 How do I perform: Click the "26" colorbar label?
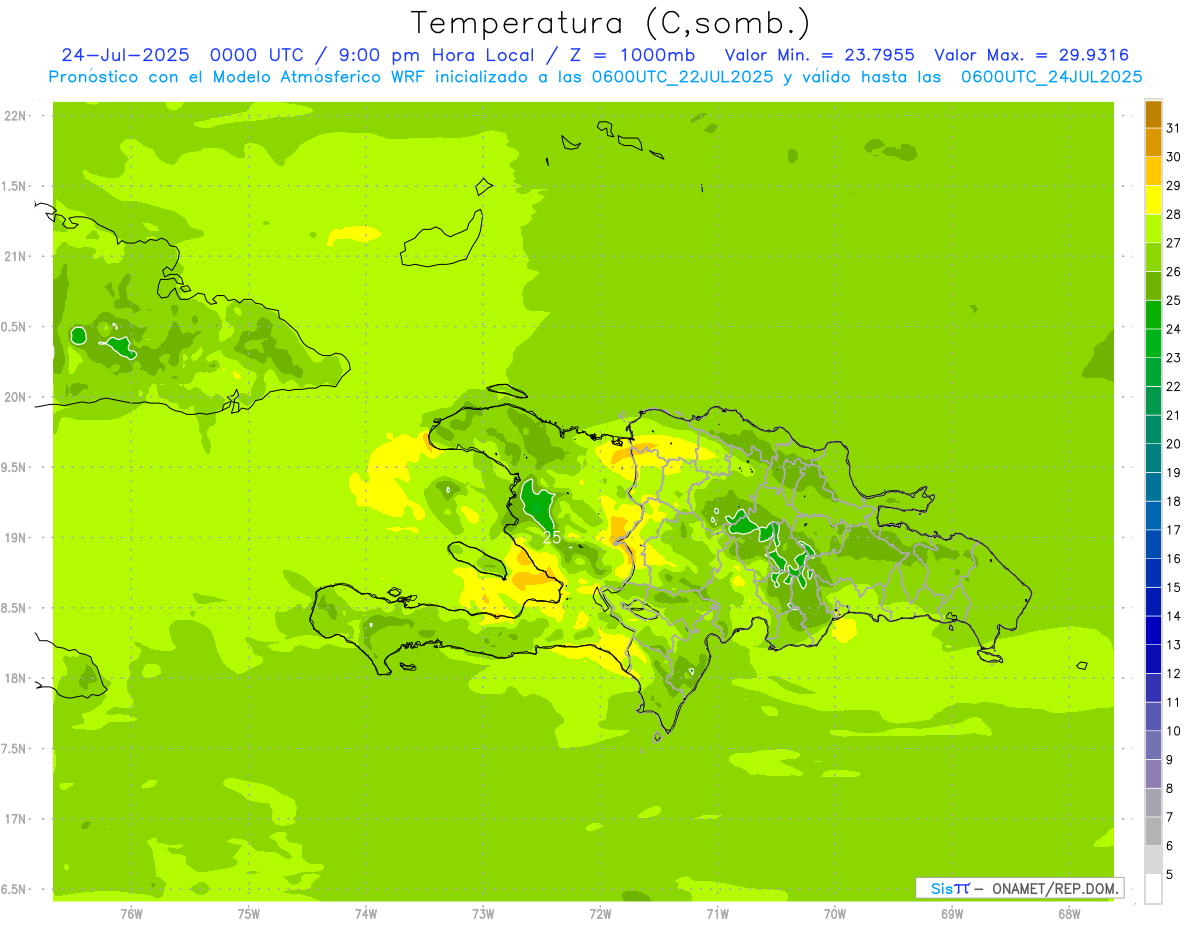click(x=1173, y=272)
